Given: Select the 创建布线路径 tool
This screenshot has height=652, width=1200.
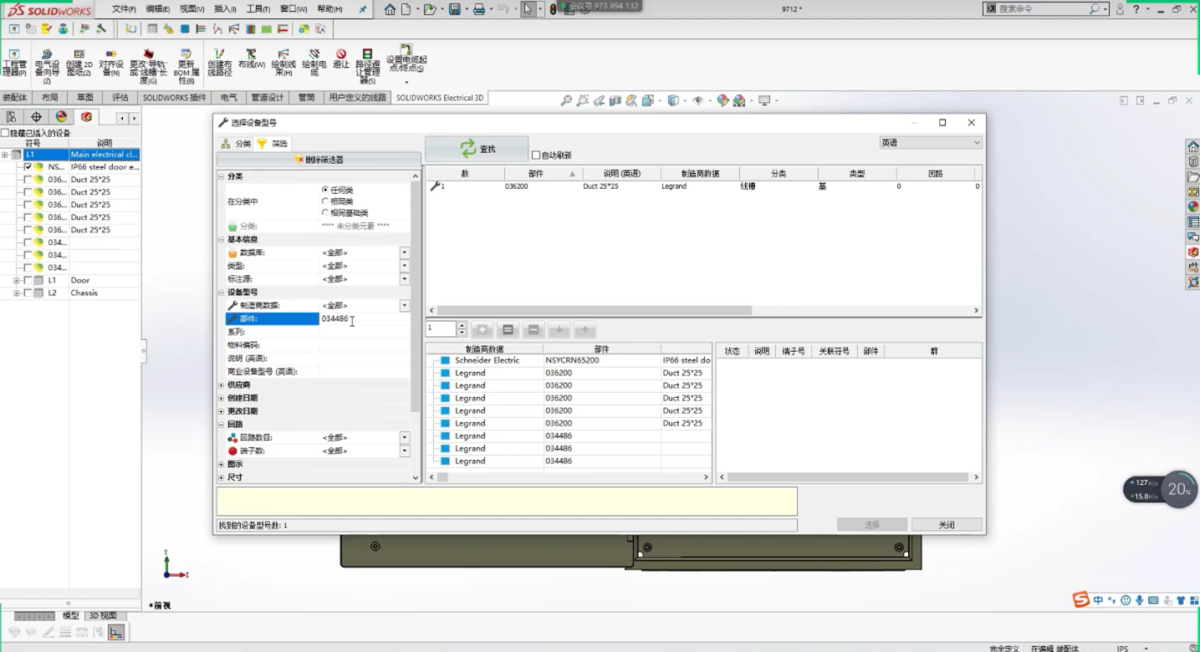Looking at the screenshot, I should [219, 63].
